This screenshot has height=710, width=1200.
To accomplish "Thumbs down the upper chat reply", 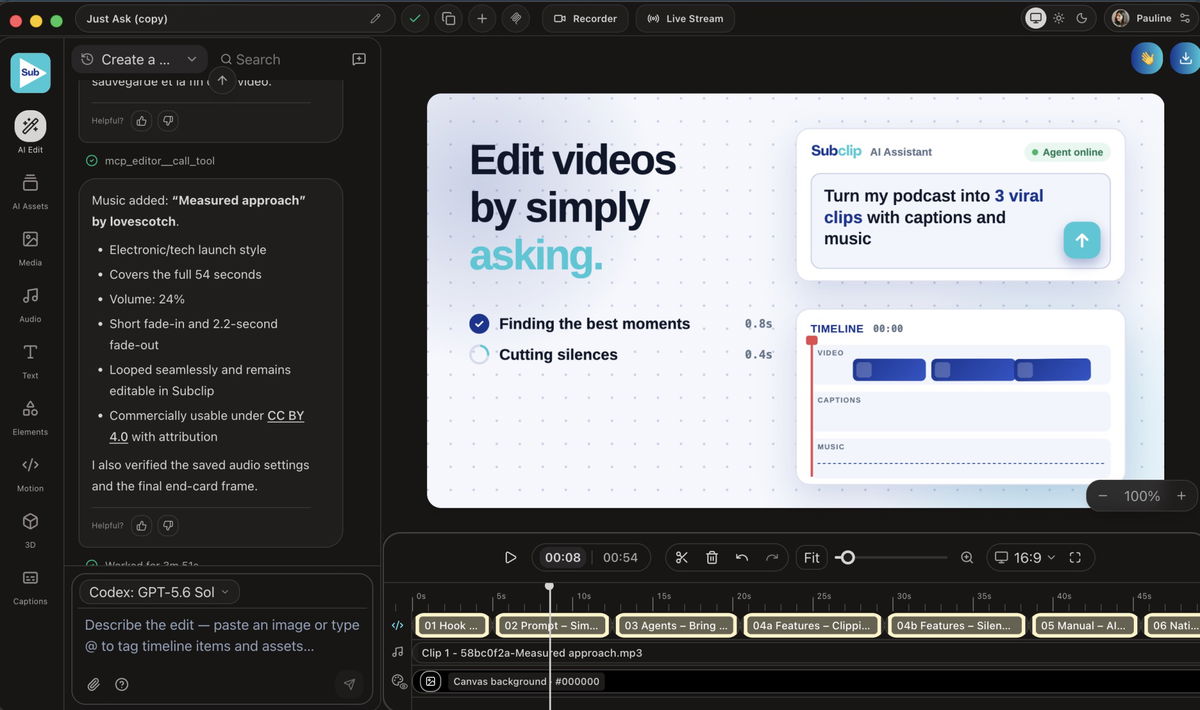I will coord(168,120).
